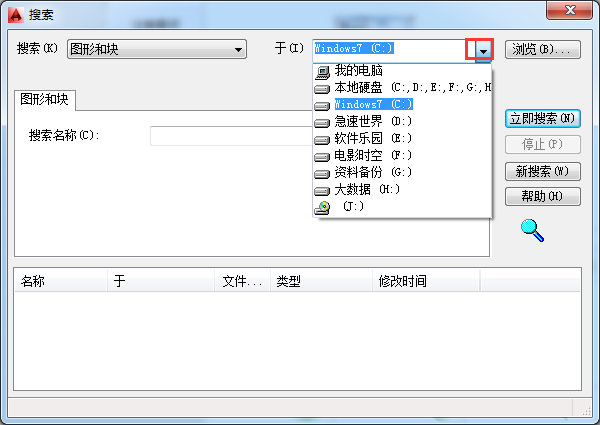Image resolution: width=600 pixels, height=425 pixels.
Task: Select Windows7 (C:) in dropdown list
Action: 402,104
